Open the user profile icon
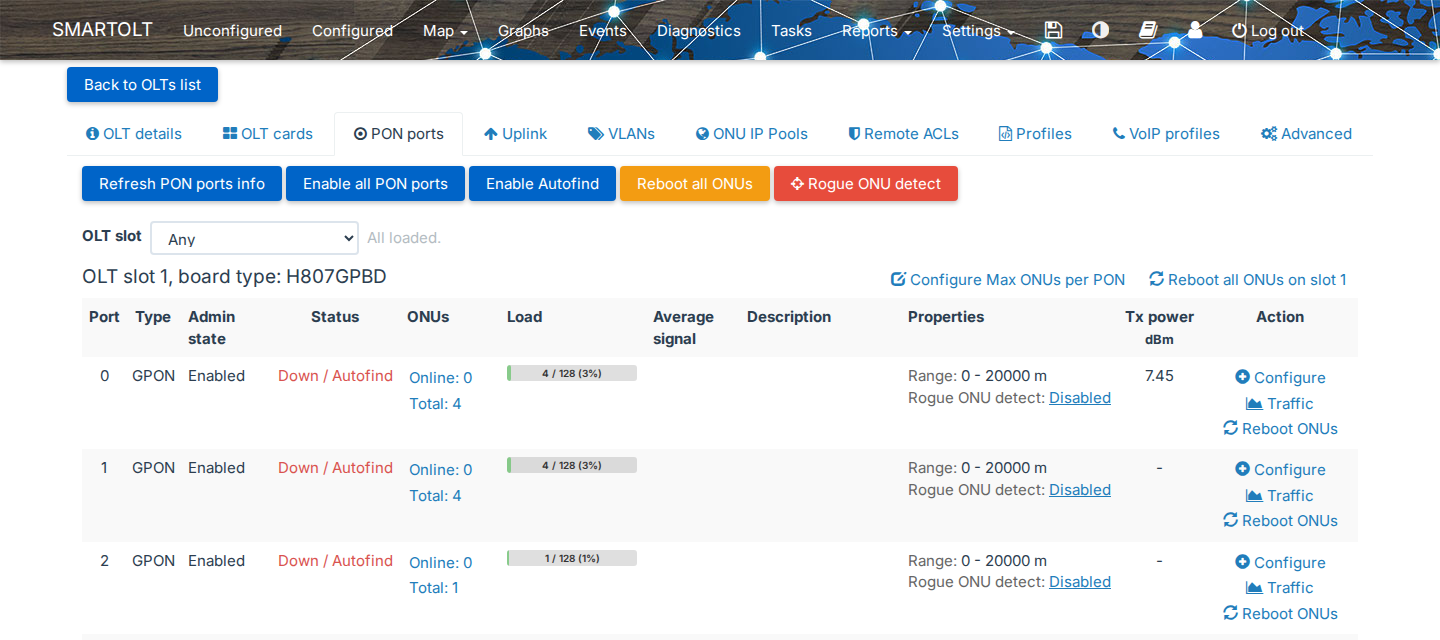Screen dimensions: 1440x640 [1195, 30]
